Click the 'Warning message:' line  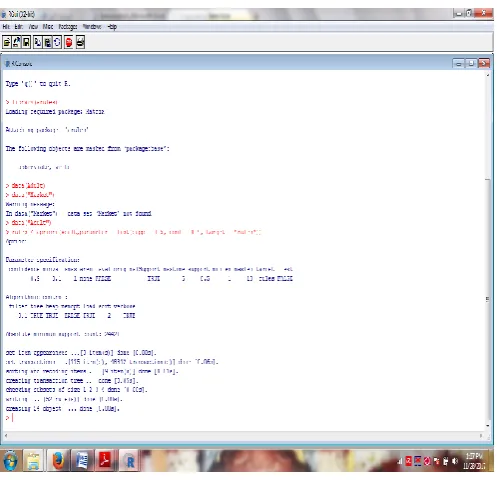pos(30,204)
